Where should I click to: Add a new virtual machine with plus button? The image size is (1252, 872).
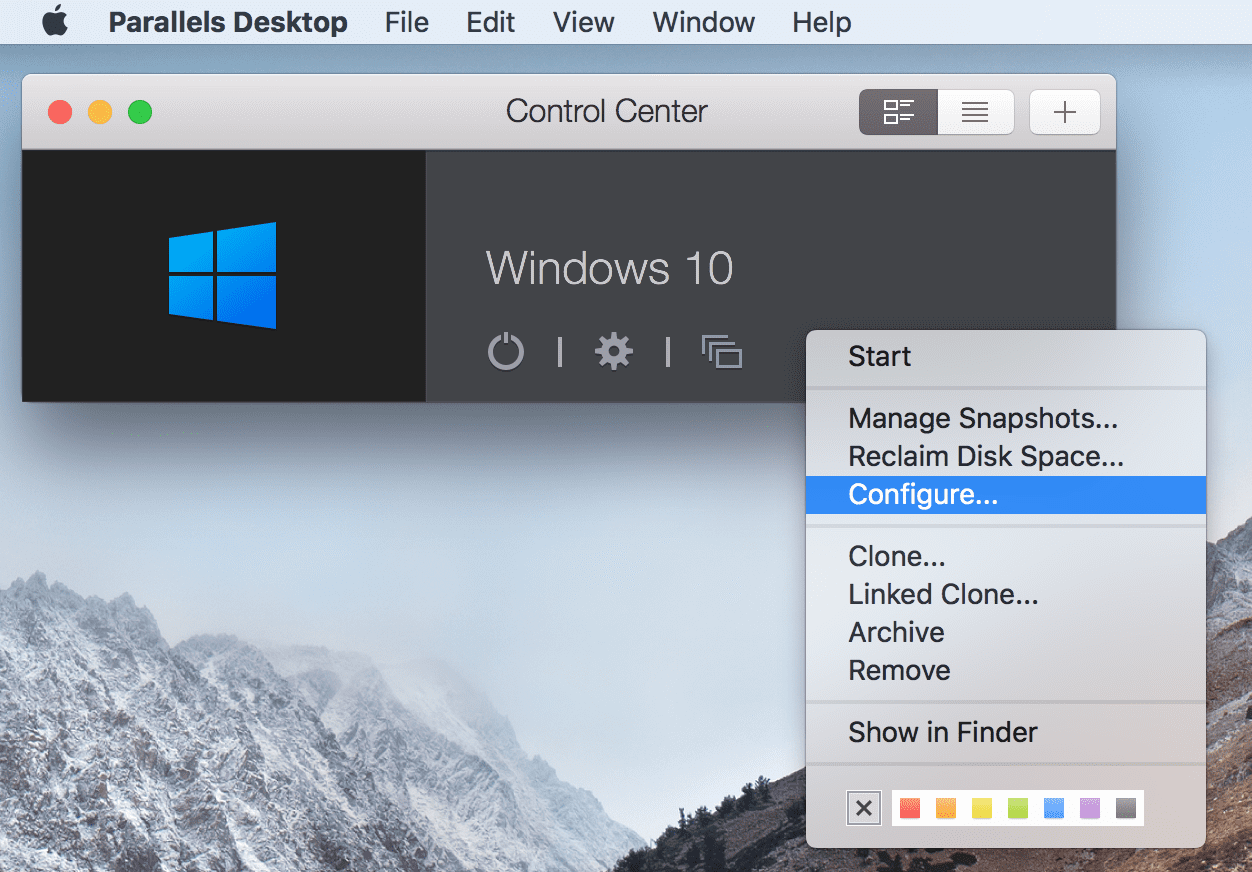click(1065, 112)
